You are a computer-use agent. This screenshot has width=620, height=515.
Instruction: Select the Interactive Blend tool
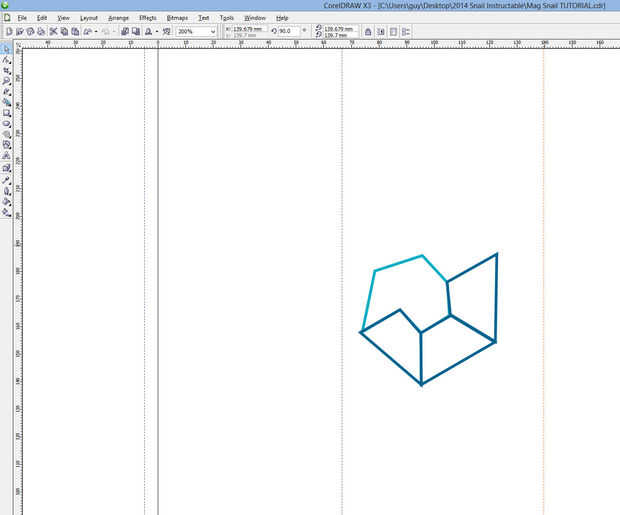[6, 168]
